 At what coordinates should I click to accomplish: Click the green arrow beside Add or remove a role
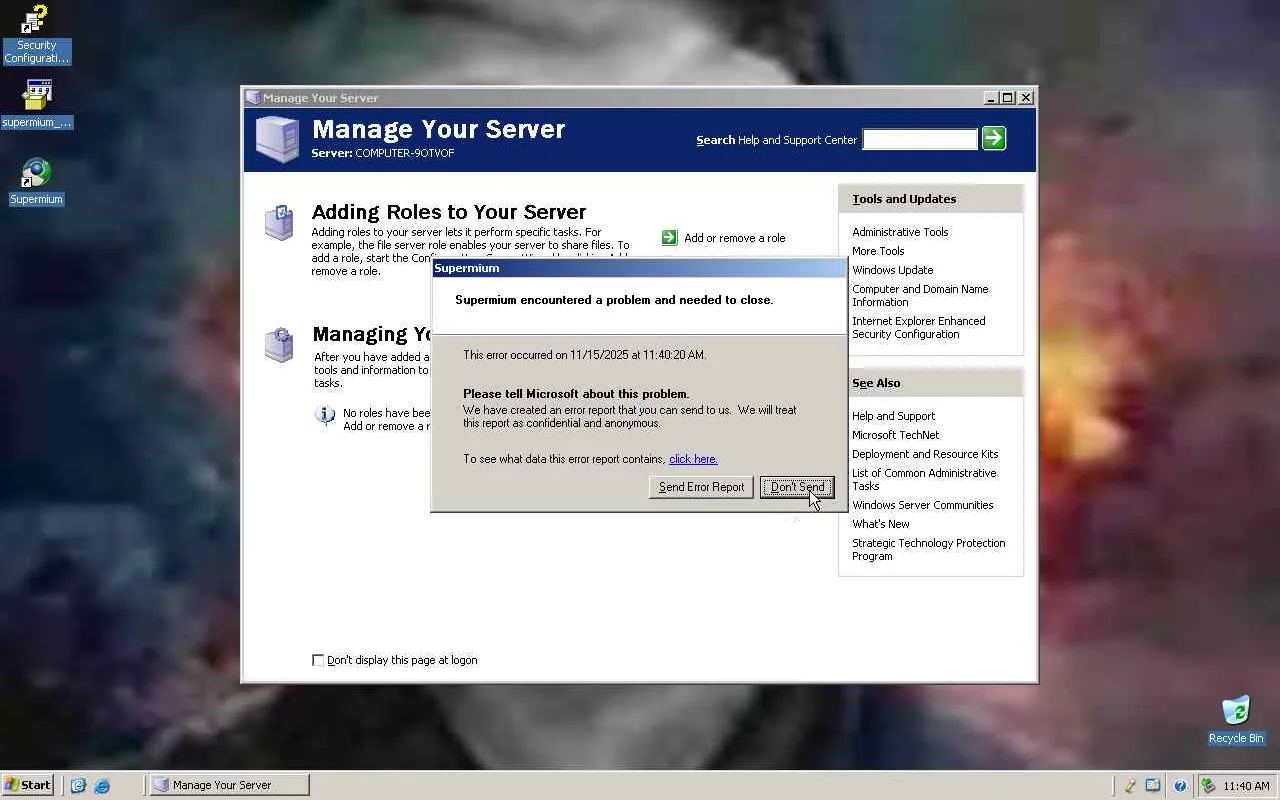(670, 238)
